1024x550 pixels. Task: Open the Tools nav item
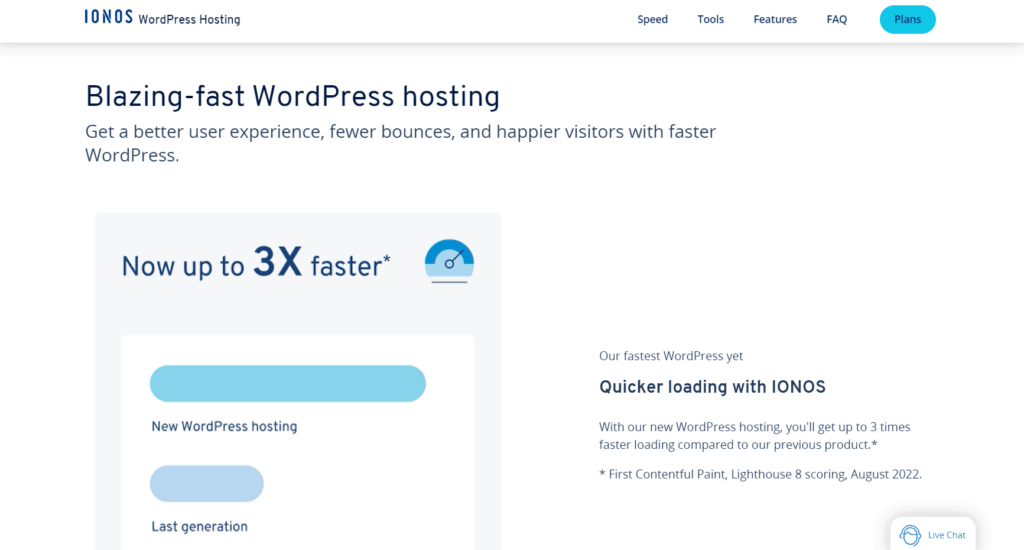coord(711,20)
